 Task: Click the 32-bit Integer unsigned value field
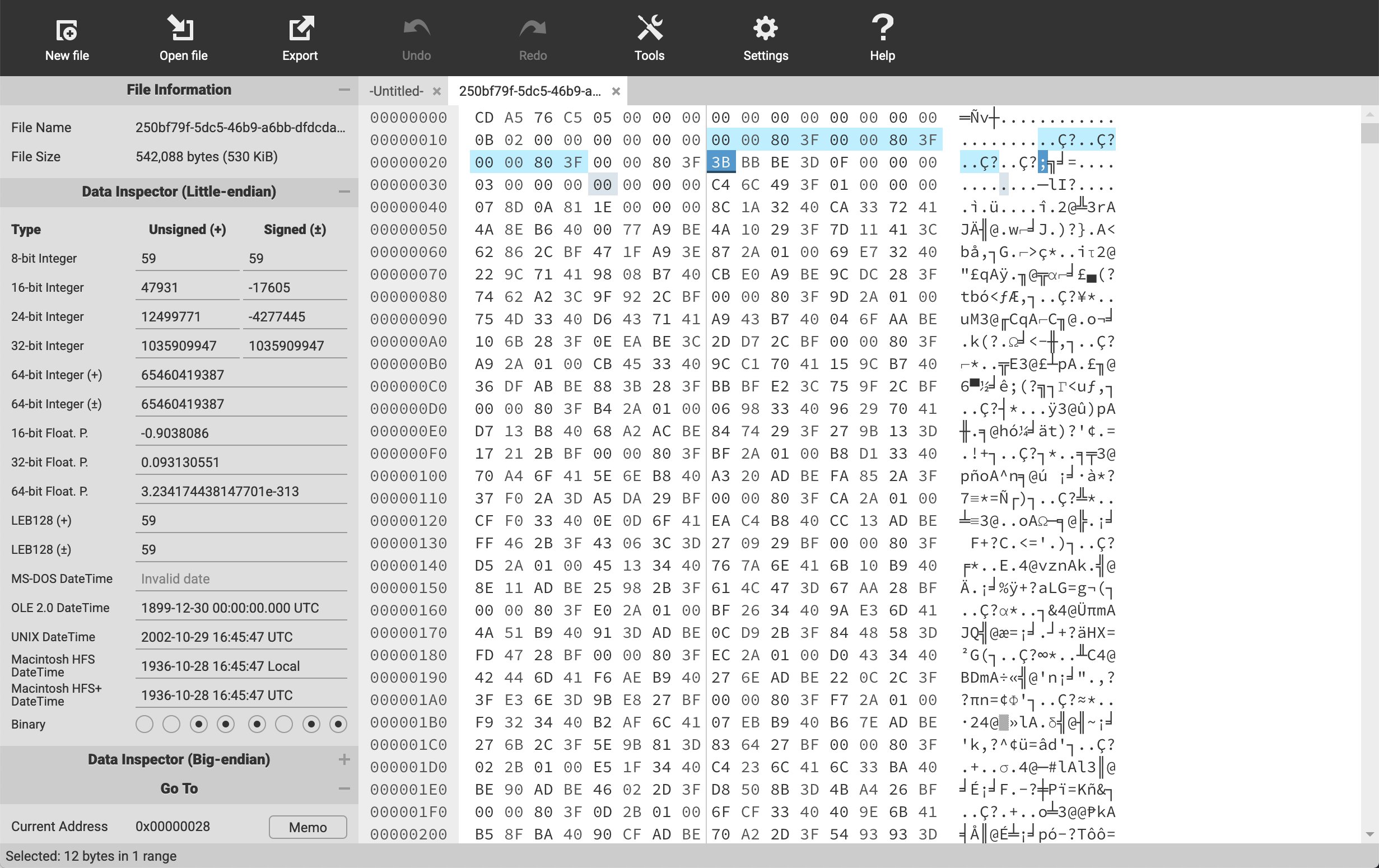[187, 346]
